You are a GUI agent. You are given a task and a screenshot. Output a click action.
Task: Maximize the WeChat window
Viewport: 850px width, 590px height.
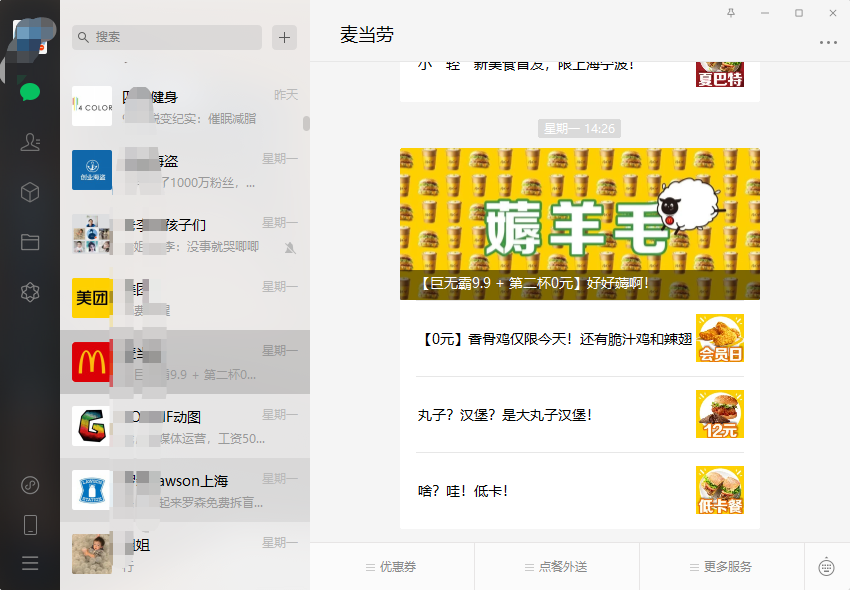click(799, 13)
